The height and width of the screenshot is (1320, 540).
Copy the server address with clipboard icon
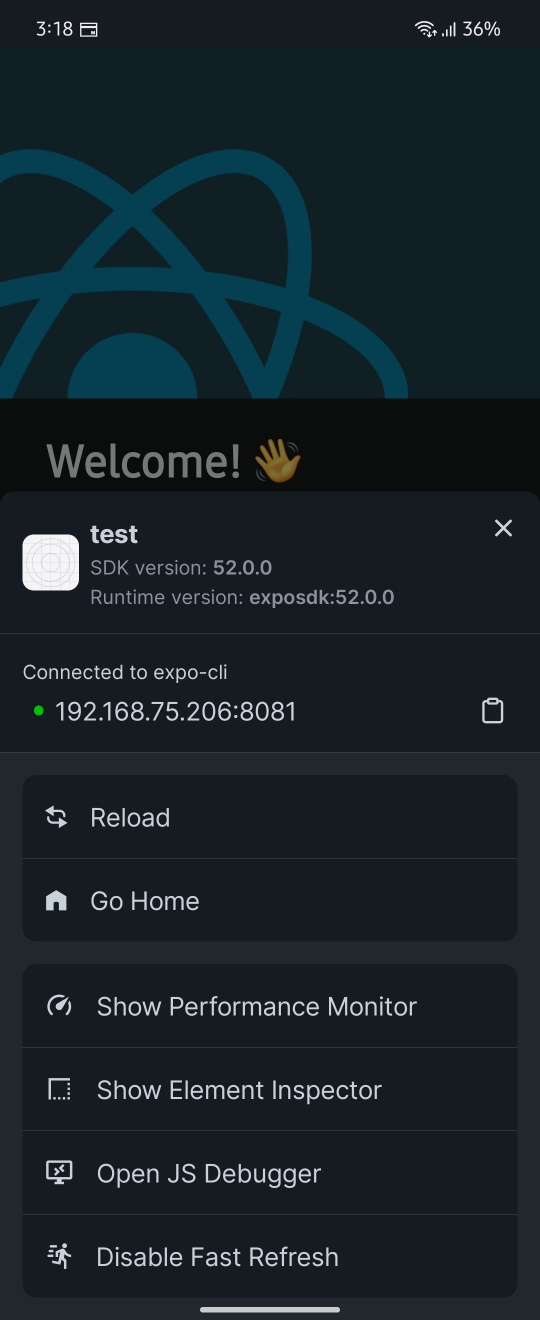pyautogui.click(x=493, y=711)
